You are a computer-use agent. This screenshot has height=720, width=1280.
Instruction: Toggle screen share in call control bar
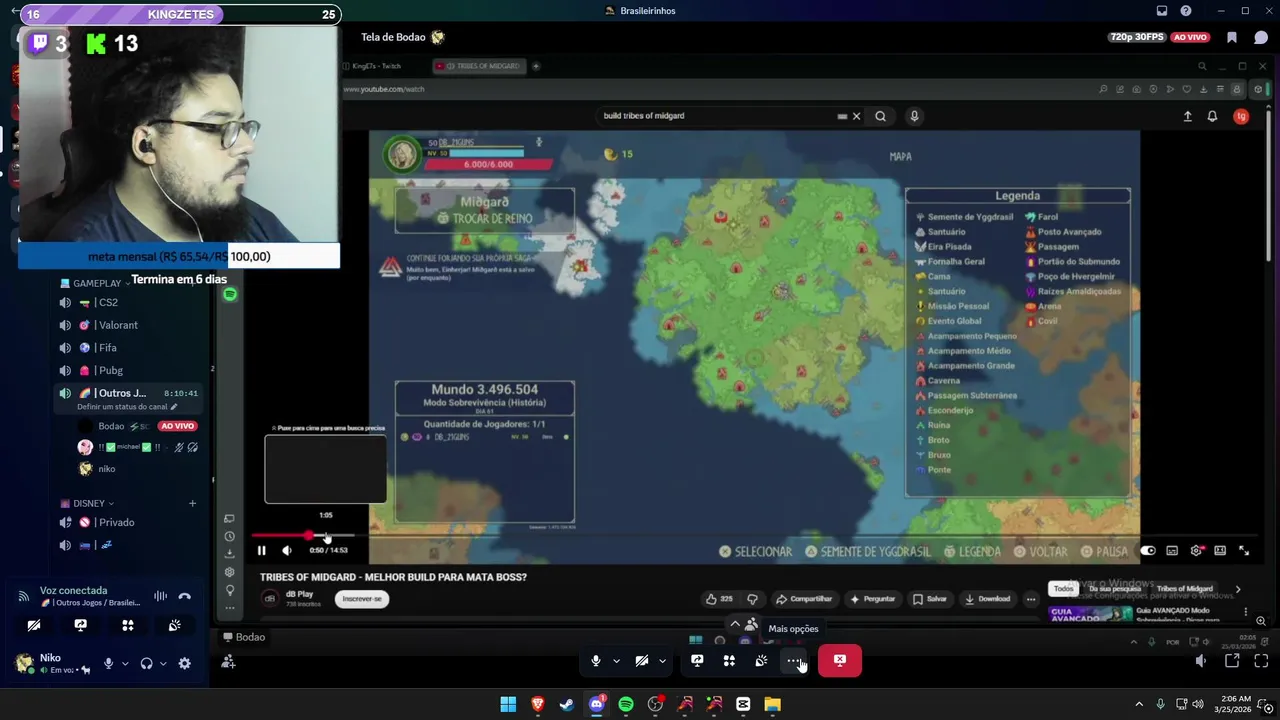tap(697, 660)
